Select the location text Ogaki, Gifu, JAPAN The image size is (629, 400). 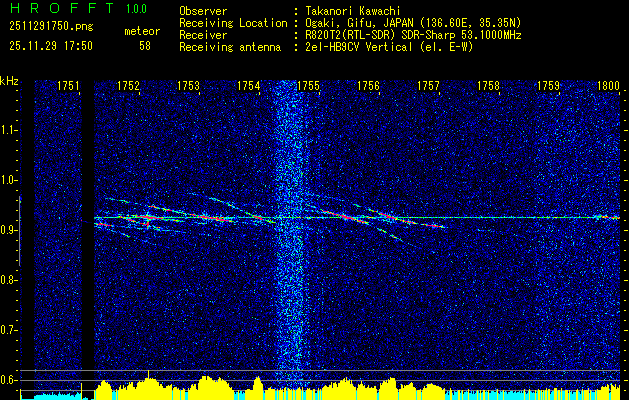tap(361, 23)
